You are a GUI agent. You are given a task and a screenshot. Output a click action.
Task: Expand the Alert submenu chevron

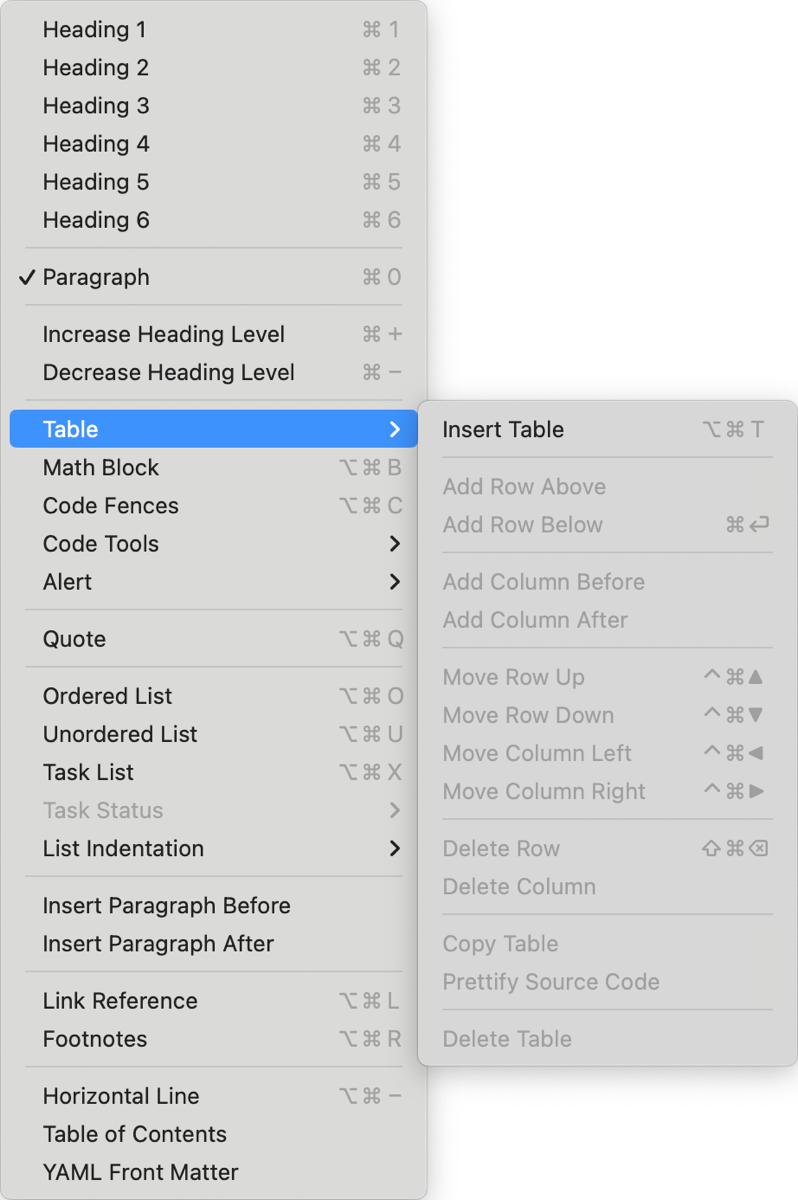point(395,582)
